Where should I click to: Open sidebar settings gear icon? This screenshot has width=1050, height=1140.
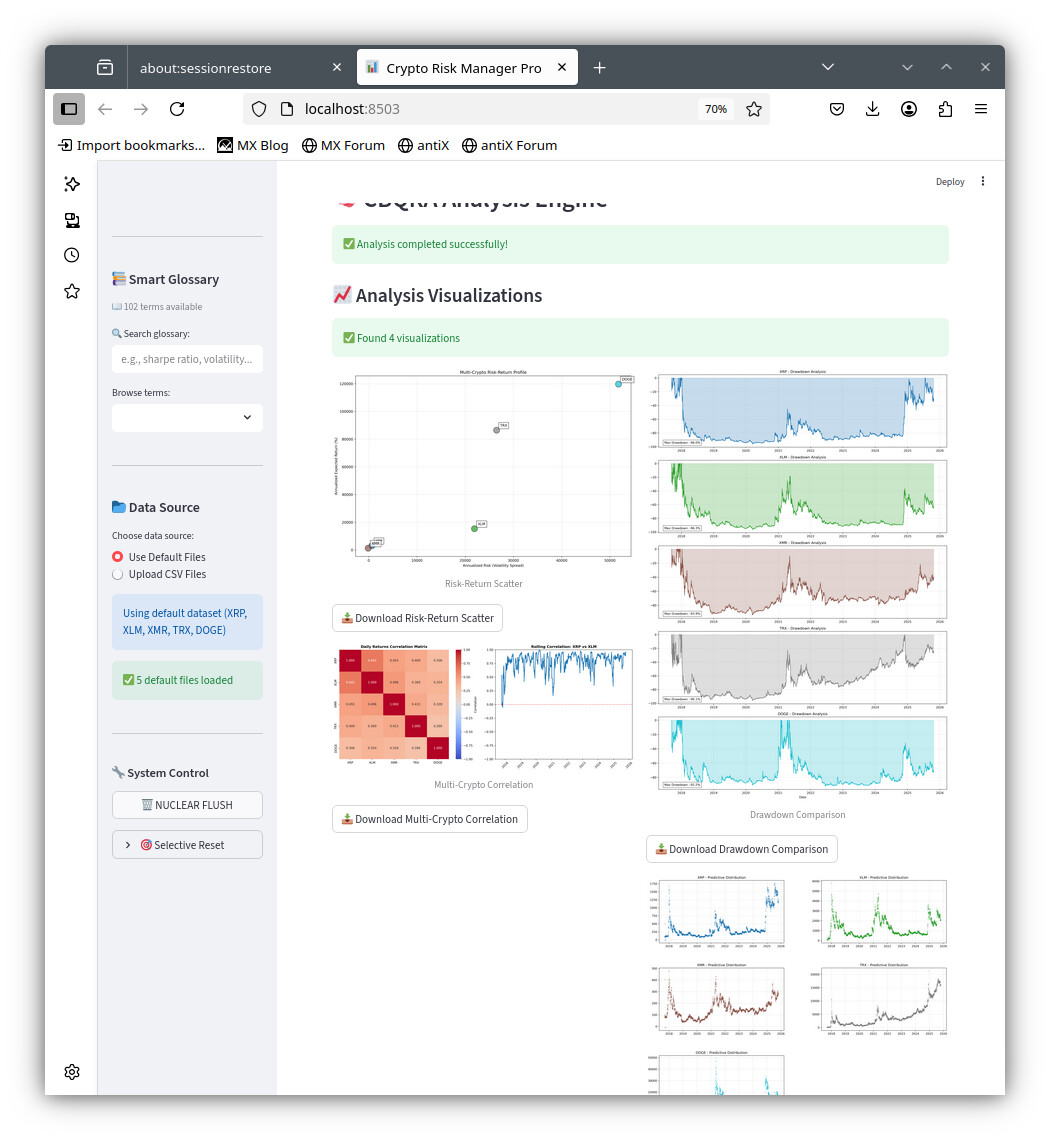[x=72, y=1072]
